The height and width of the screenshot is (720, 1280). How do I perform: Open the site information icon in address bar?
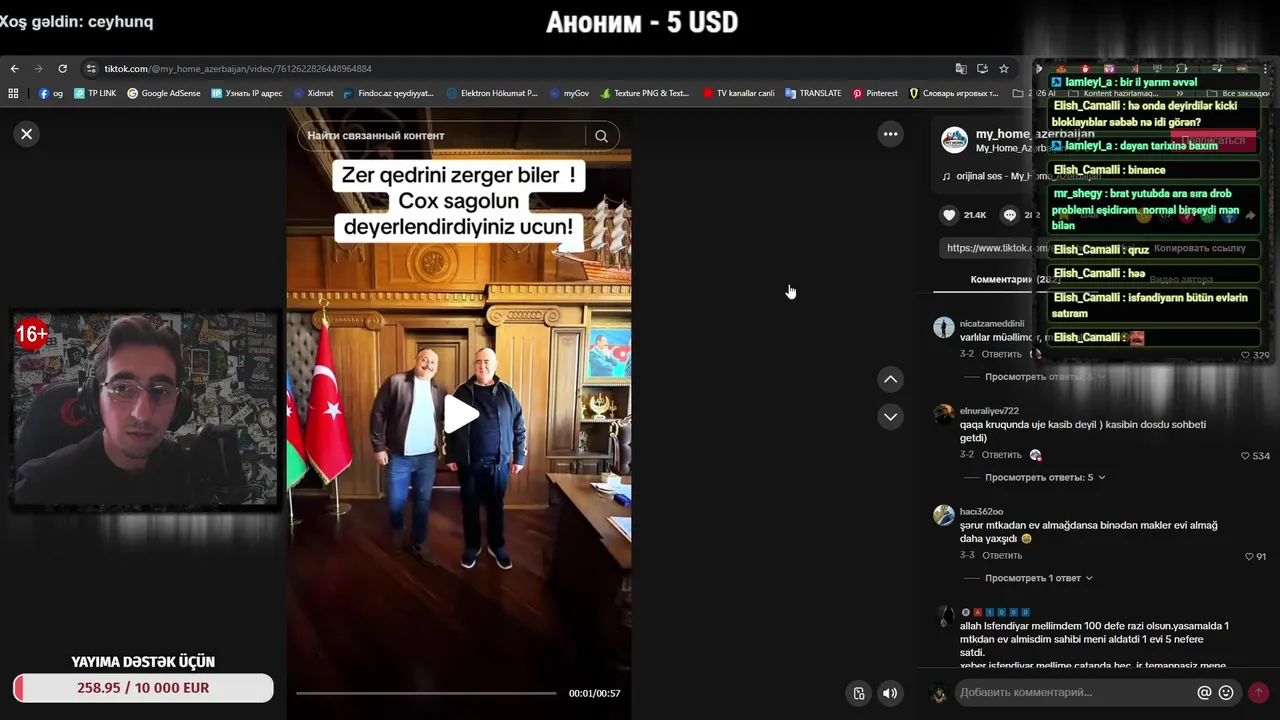pyautogui.click(x=91, y=69)
